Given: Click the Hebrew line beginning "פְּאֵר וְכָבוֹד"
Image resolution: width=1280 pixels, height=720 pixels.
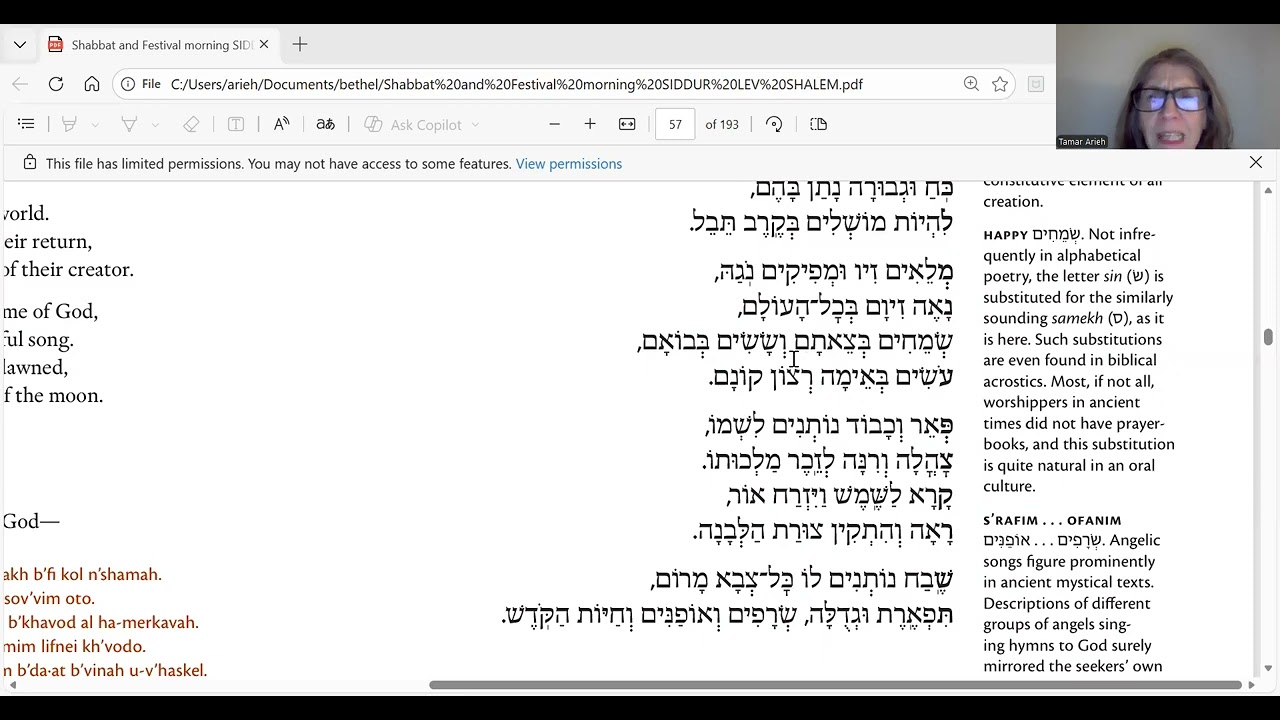Looking at the screenshot, I should coord(829,426).
